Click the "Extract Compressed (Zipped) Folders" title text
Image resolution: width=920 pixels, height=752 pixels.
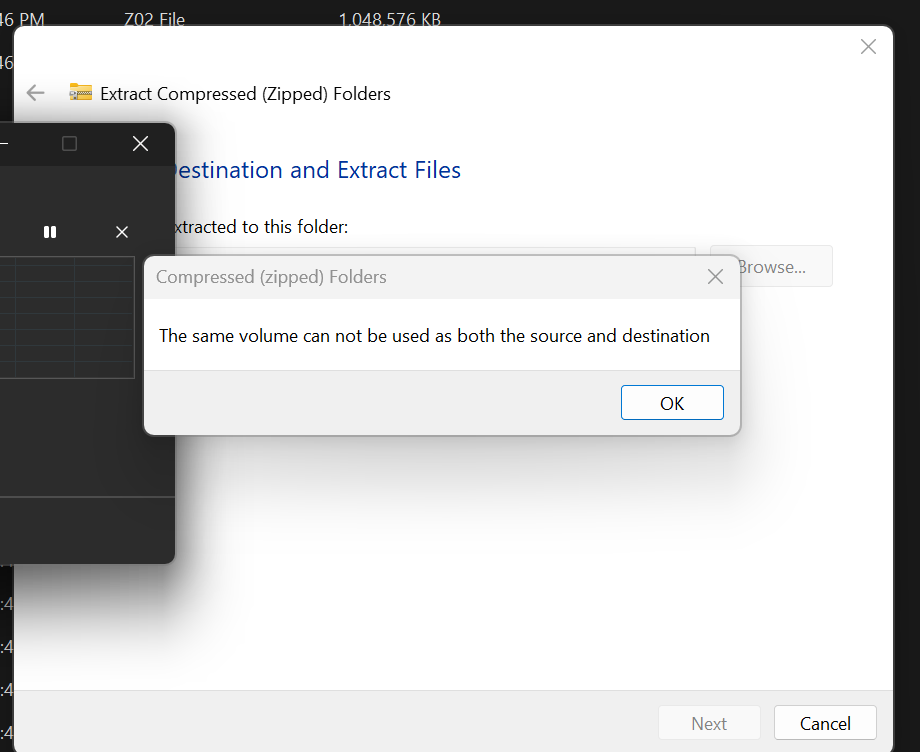pos(245,94)
